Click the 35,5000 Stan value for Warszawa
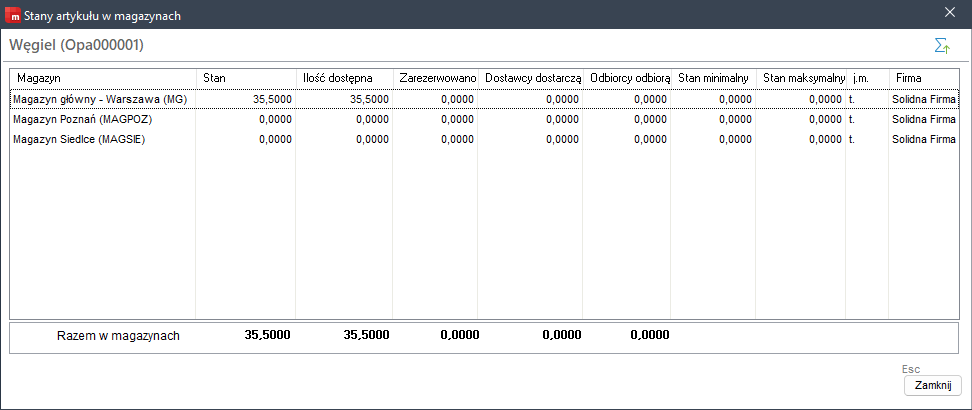972x410 pixels. point(272,99)
